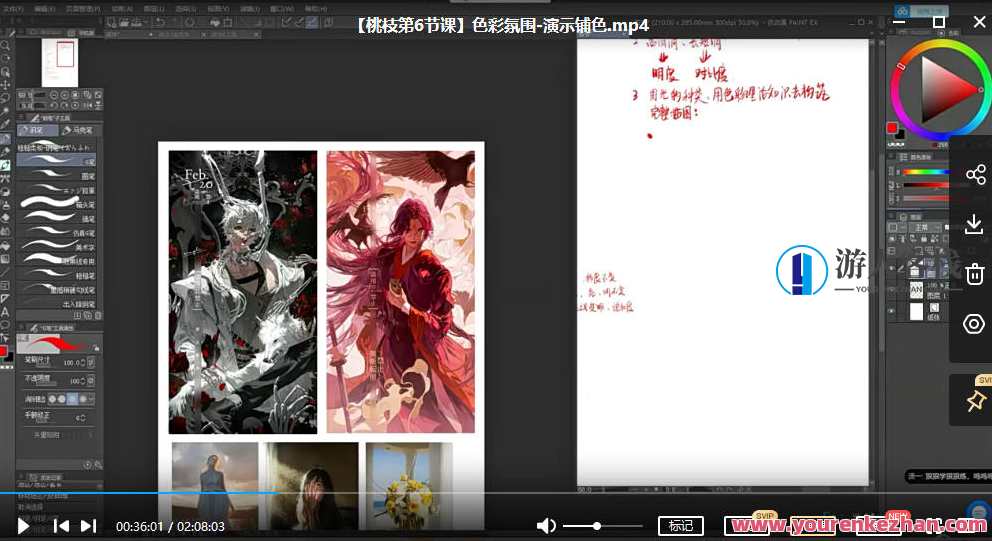Select the Operation object tool

point(5,72)
